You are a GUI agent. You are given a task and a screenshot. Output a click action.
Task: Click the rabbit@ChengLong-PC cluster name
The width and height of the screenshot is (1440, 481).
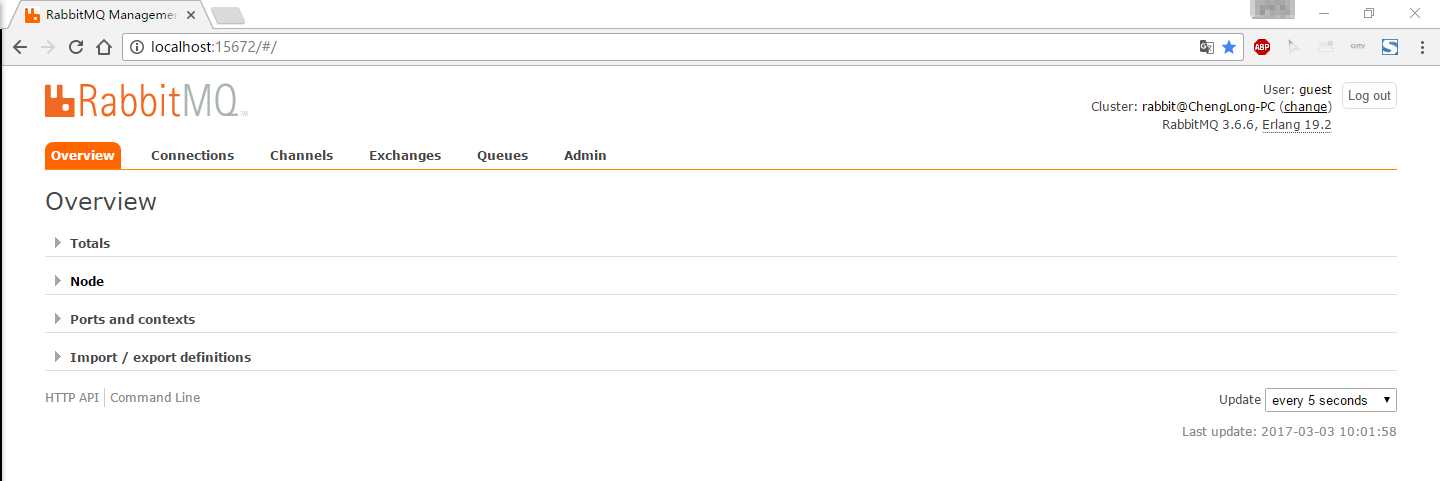point(1208,107)
